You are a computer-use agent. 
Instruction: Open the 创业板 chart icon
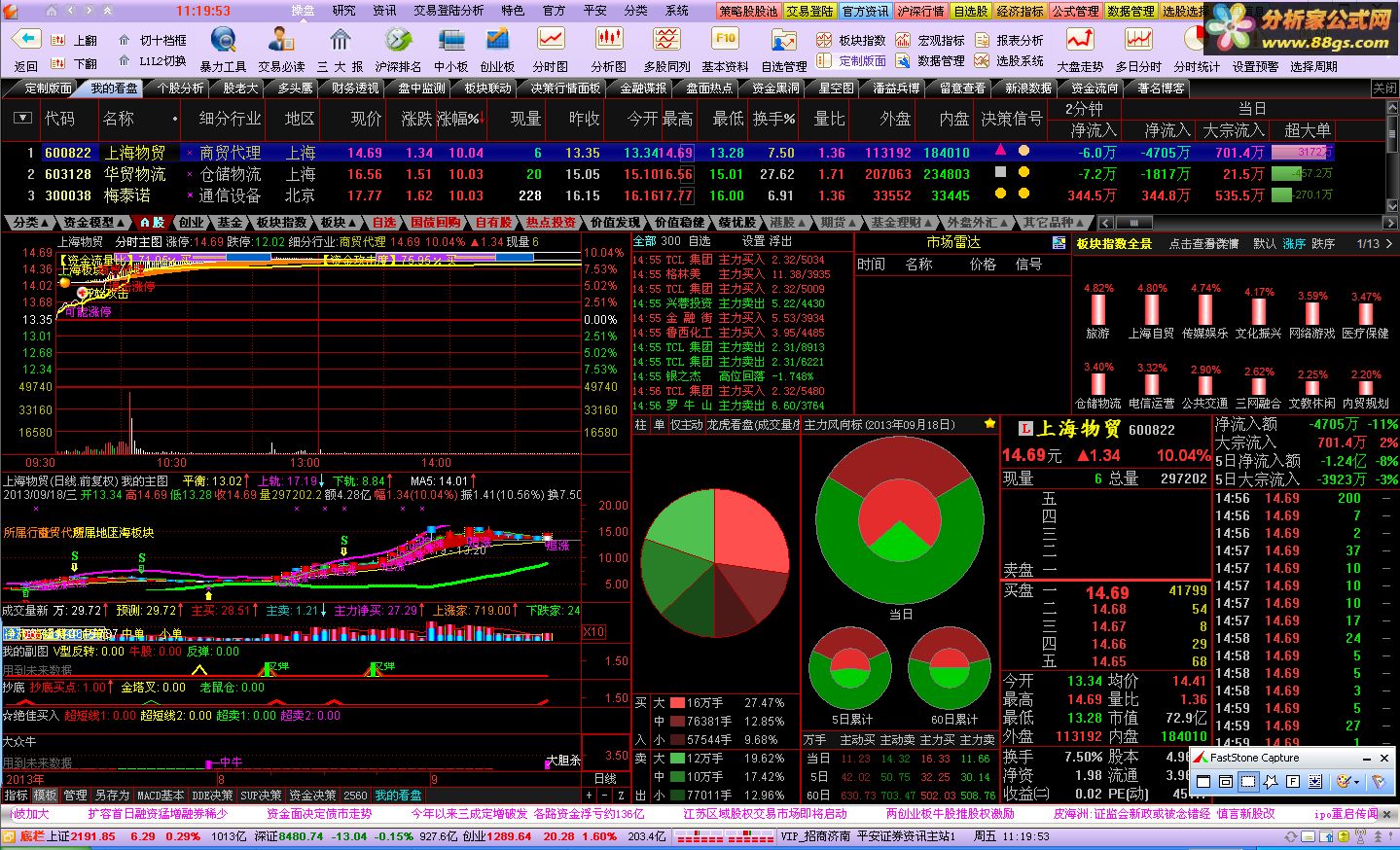click(x=497, y=40)
